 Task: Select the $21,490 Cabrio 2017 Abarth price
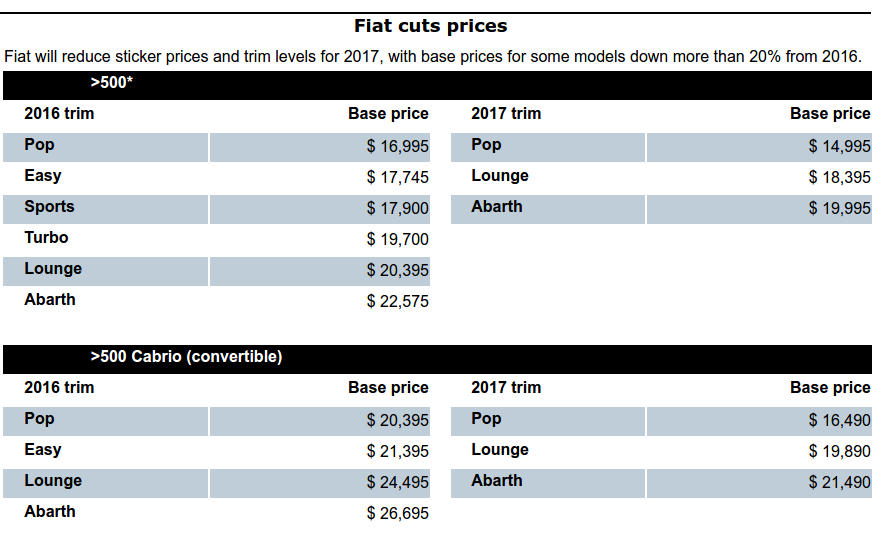coord(840,483)
